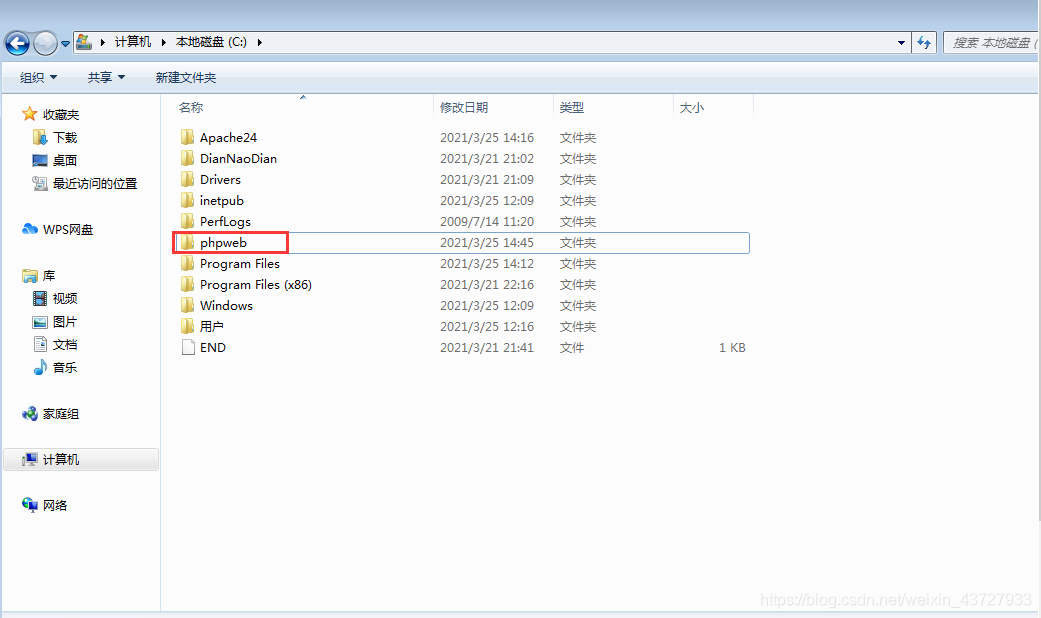Select 网络 in sidebar
The width and height of the screenshot is (1041, 618).
point(44,505)
